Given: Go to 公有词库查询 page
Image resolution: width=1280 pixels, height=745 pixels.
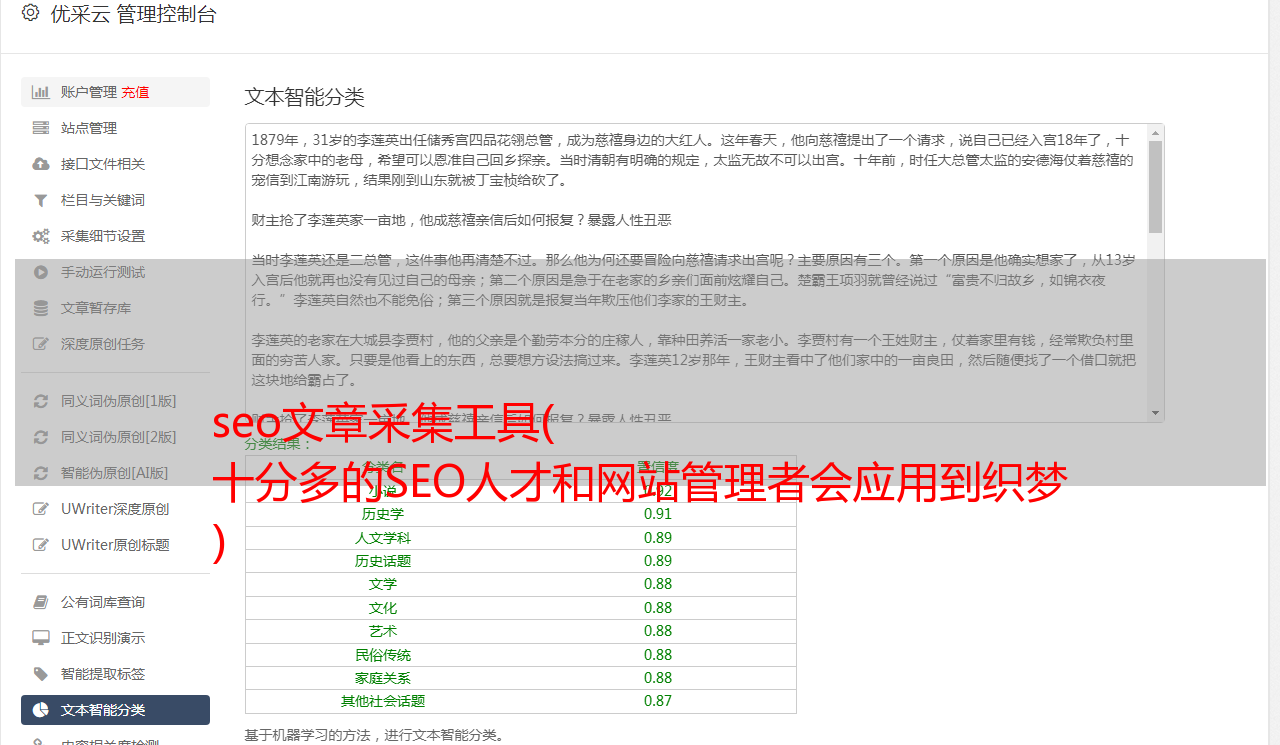Looking at the screenshot, I should click(115, 602).
